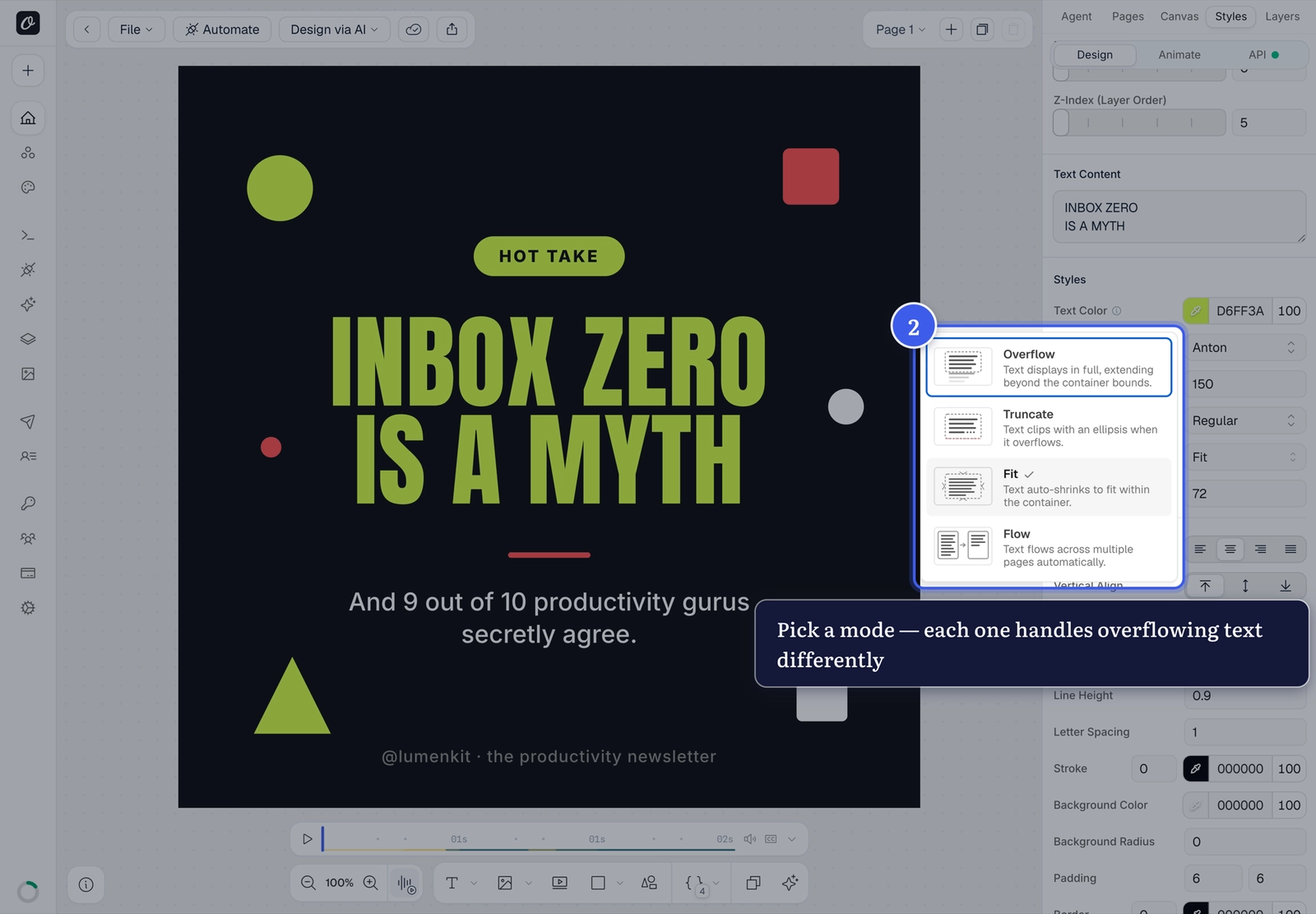
Task: Click the info icon at bottom left
Action: [x=86, y=884]
